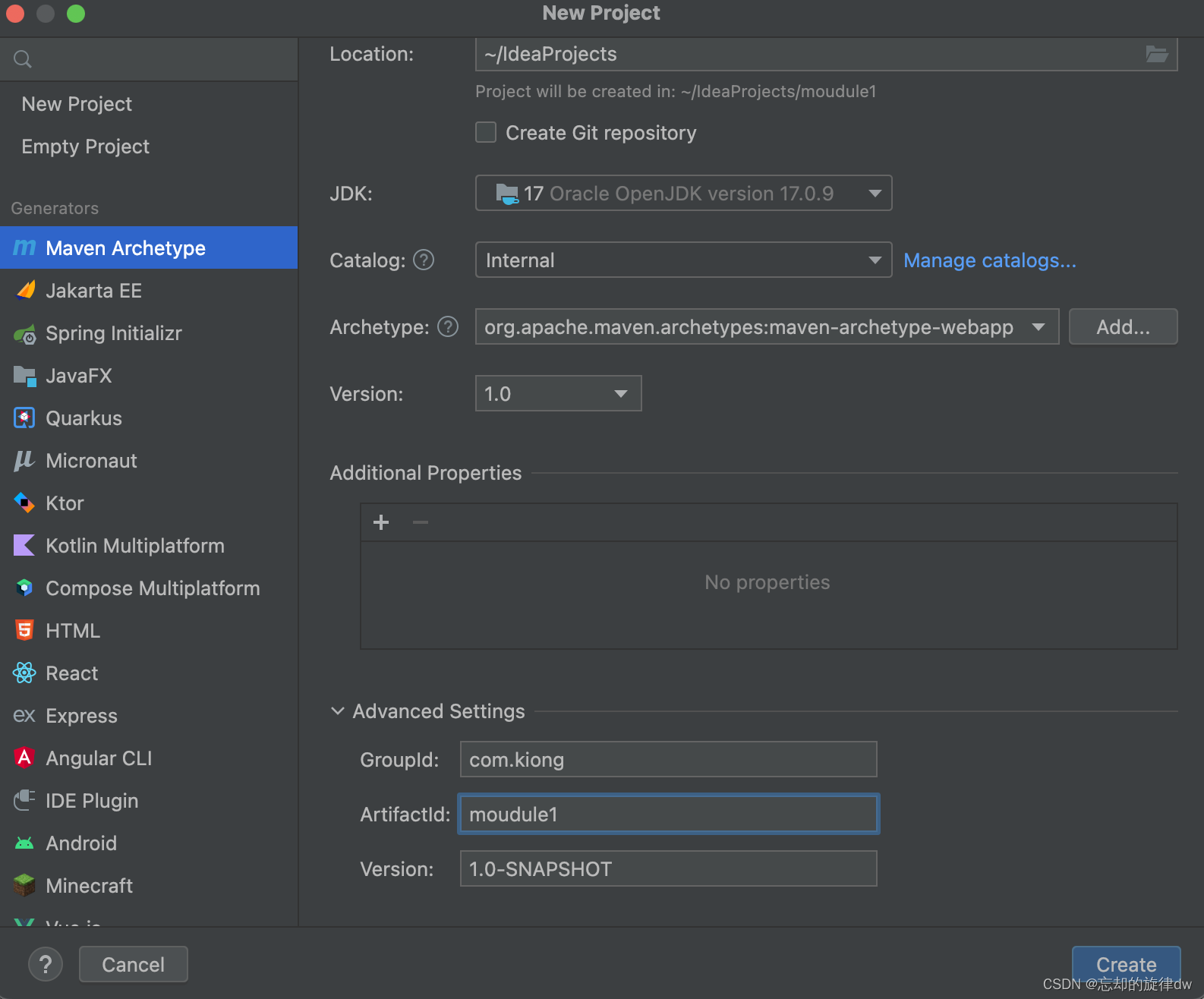Click the Maven Archetype 'm' icon
Screen dimensions: 1204x999
click(24, 247)
